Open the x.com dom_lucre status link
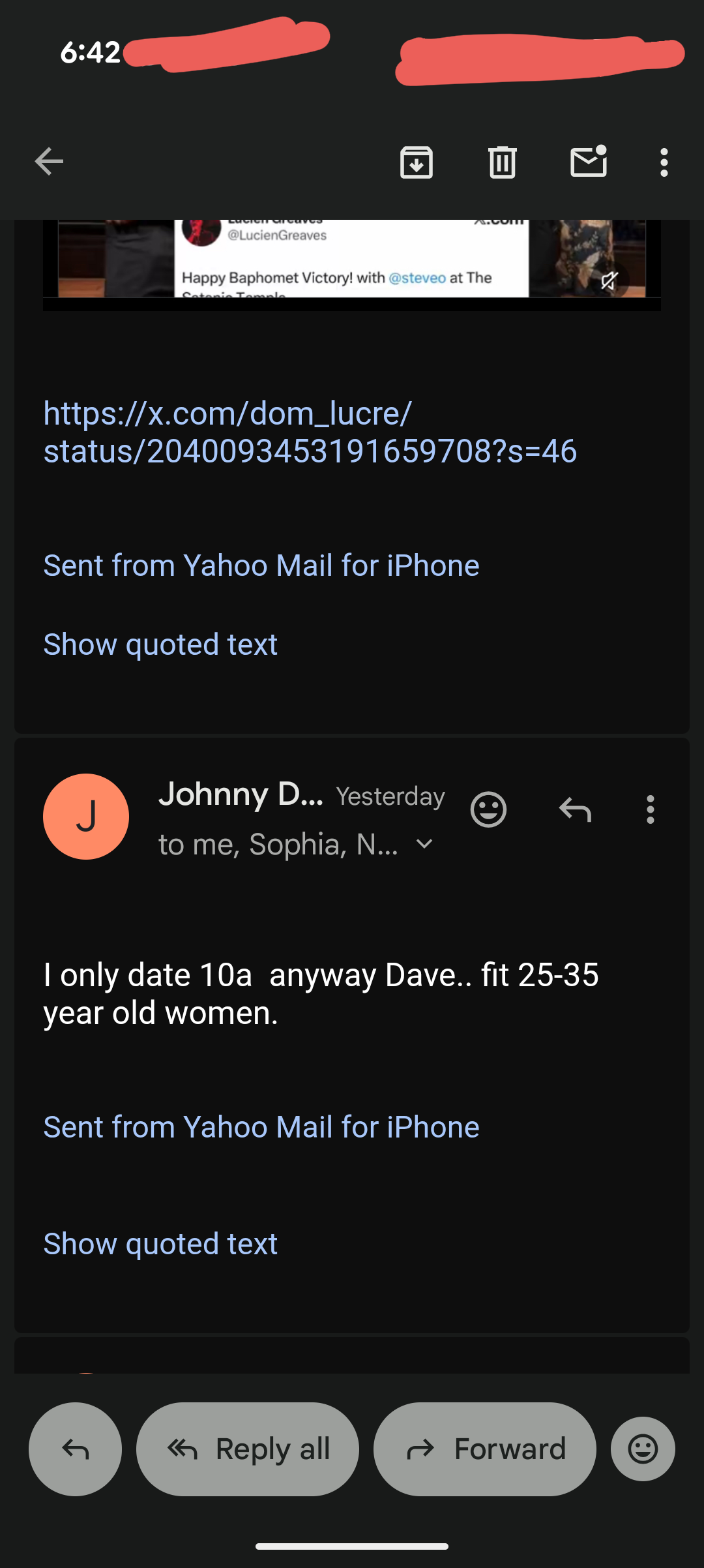 tap(310, 432)
